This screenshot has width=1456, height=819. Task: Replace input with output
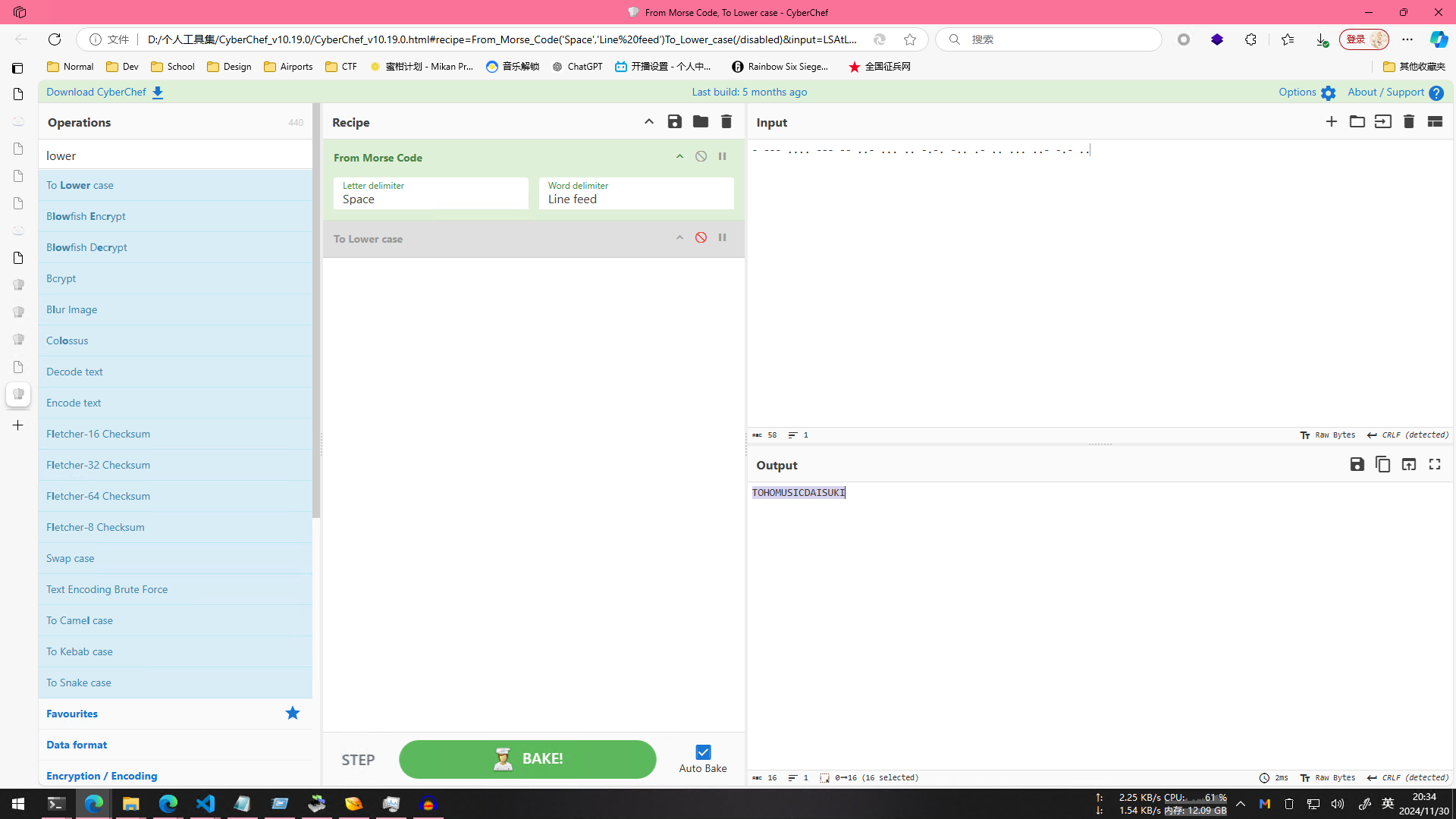coord(1408,465)
